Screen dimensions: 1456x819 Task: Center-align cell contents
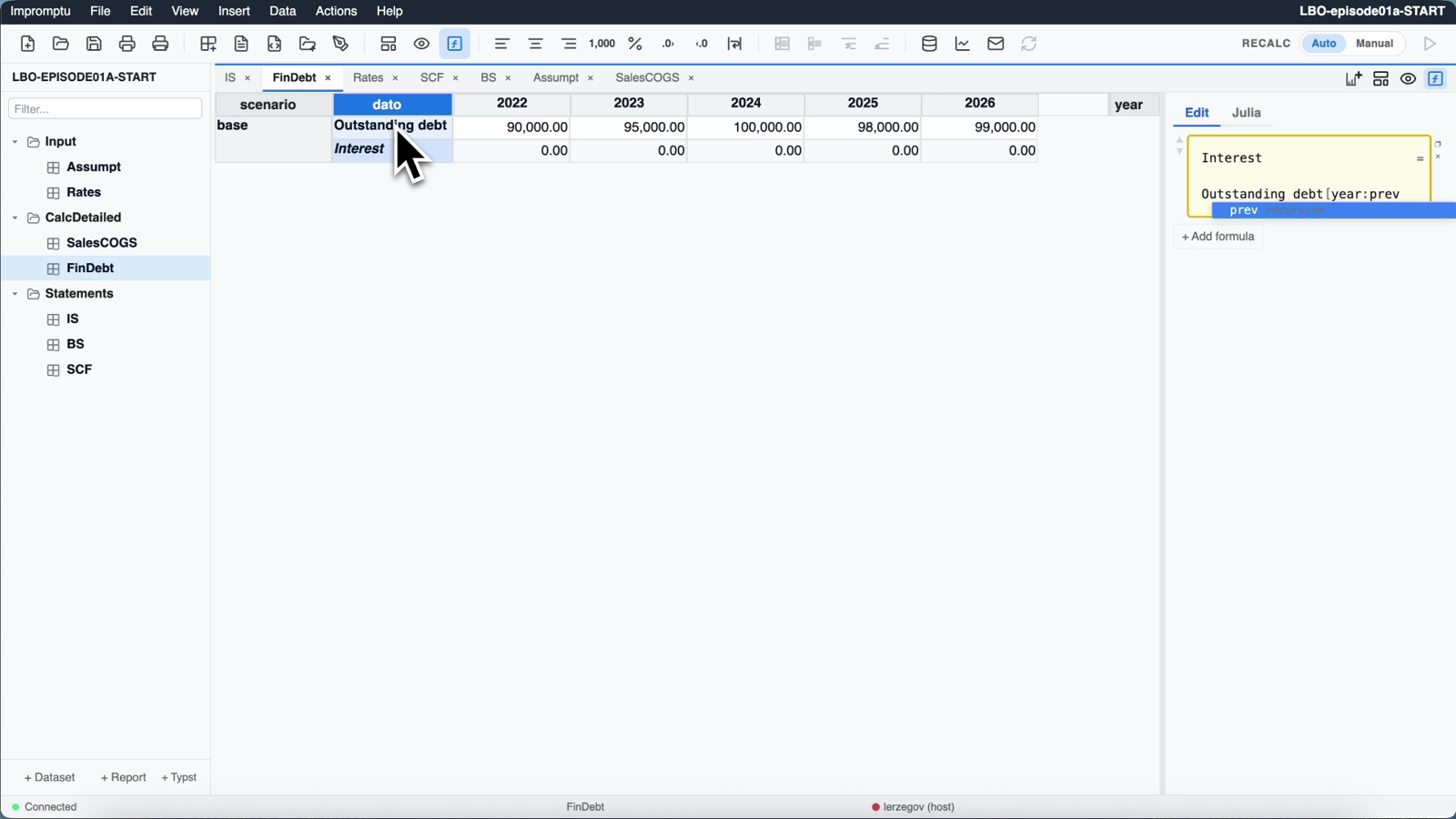click(535, 44)
